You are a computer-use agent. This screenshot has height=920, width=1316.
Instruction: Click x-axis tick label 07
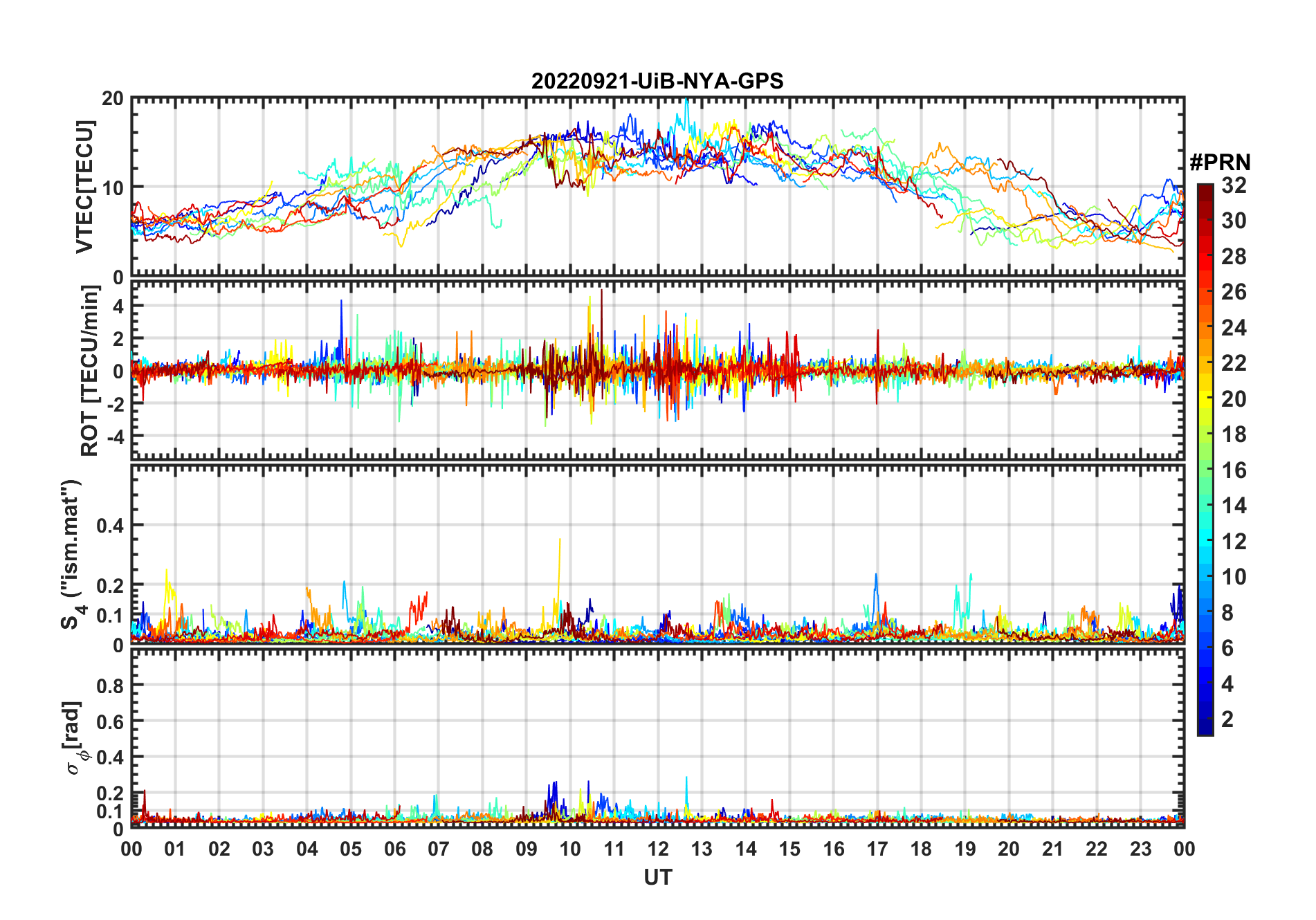(439, 849)
